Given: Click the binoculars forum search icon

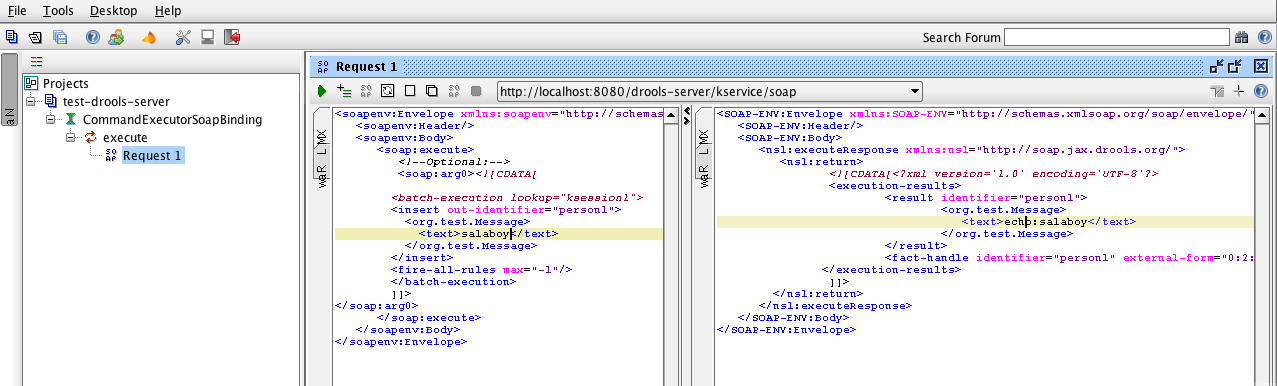Looking at the screenshot, I should point(1241,37).
